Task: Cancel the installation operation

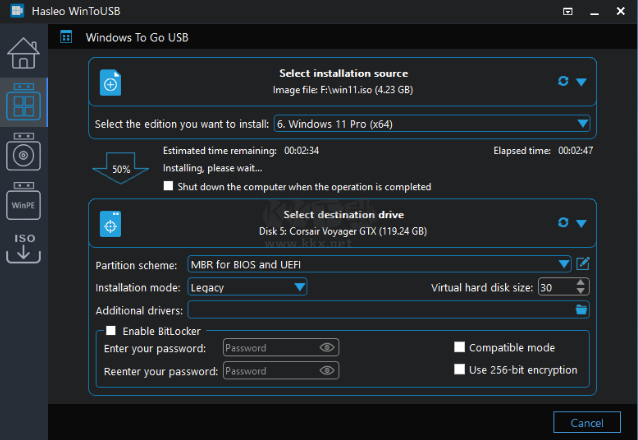Action: (586, 422)
